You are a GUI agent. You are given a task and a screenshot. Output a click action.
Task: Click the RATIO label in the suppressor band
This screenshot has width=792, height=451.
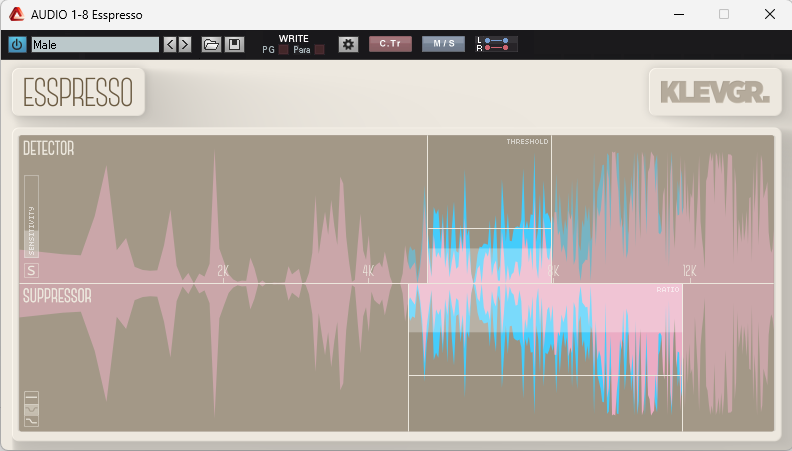pos(668,289)
